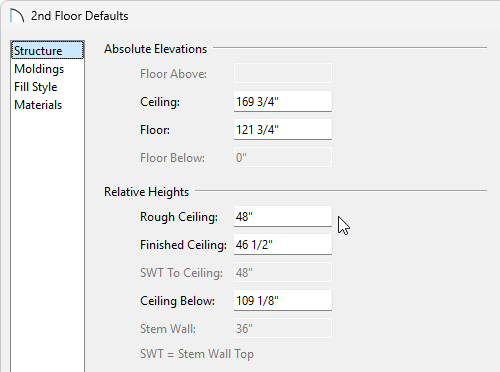Click the Chief Architect dialog title icon
The height and width of the screenshot is (372, 500).
17,16
